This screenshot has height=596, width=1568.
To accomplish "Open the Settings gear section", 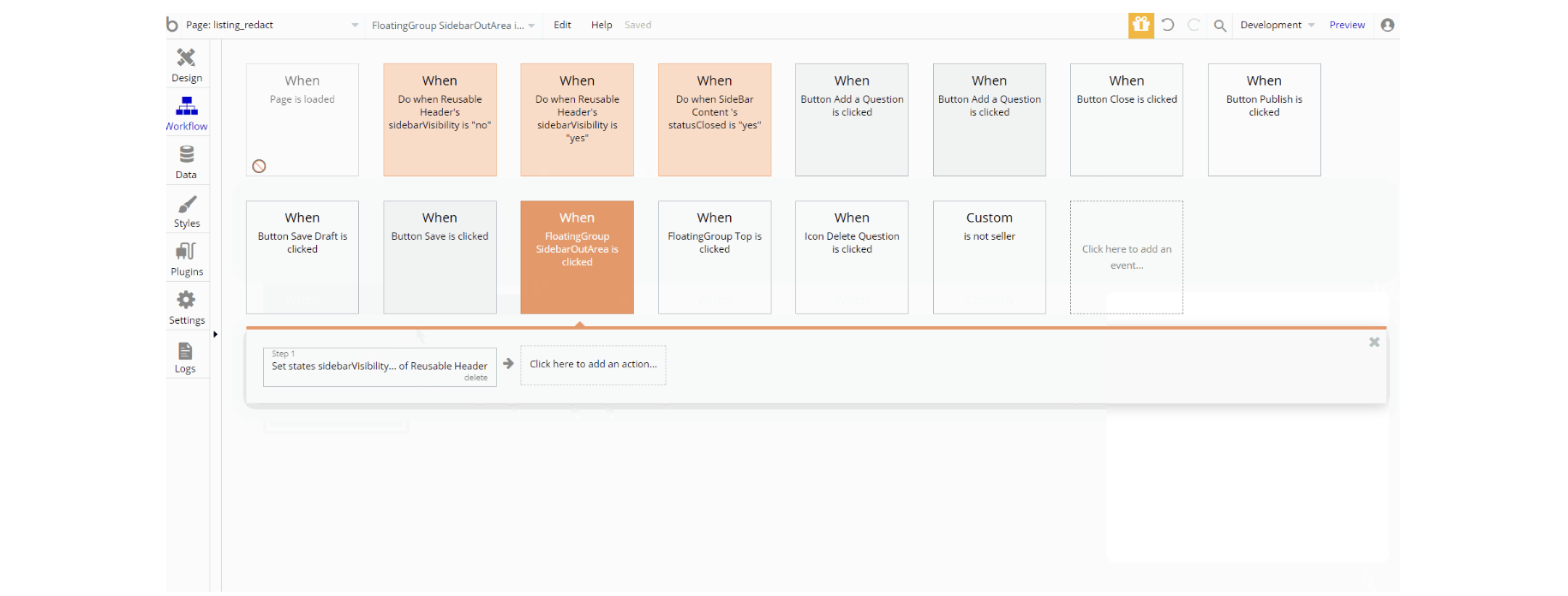I will click(186, 307).
